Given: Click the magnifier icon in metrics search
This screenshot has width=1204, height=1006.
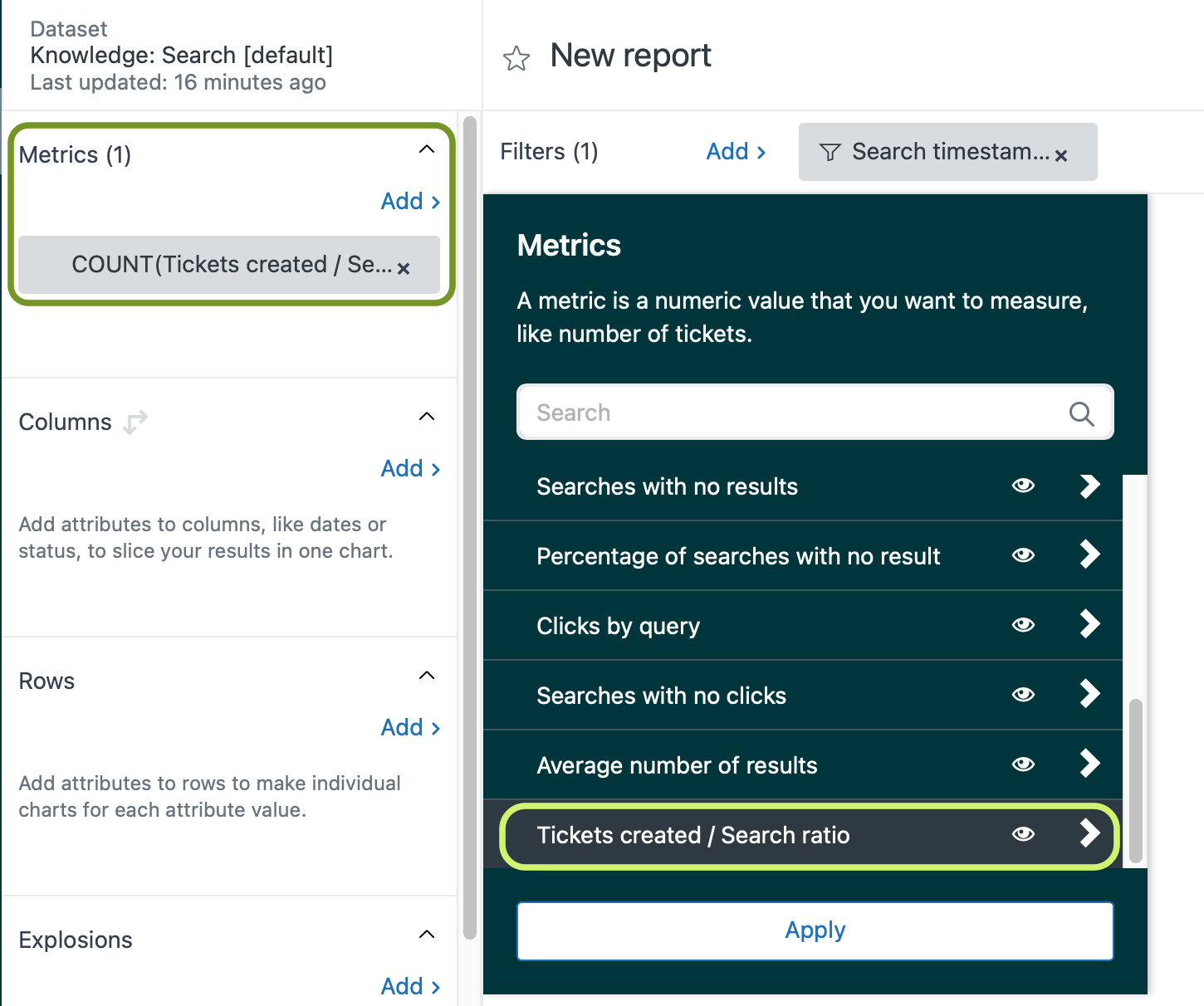Looking at the screenshot, I should [1081, 413].
